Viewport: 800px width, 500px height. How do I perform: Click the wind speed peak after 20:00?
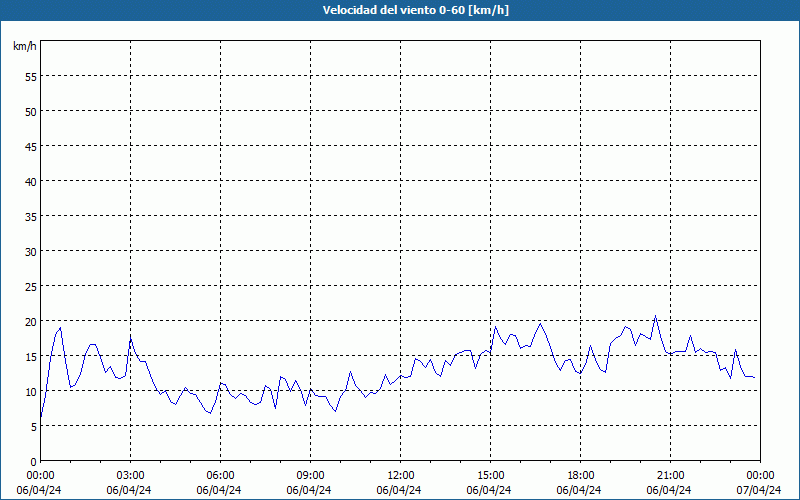click(656, 316)
